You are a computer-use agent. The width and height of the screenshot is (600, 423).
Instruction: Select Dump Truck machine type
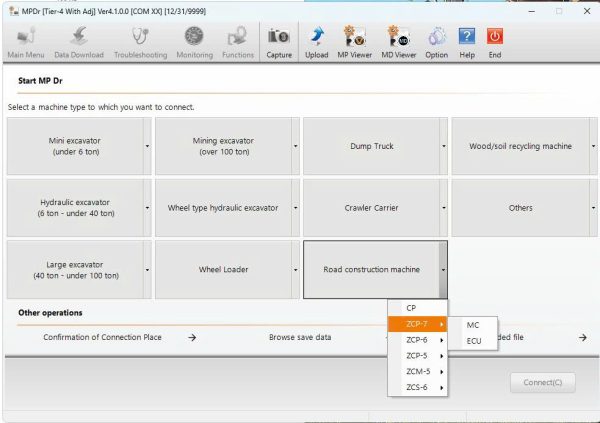372,146
